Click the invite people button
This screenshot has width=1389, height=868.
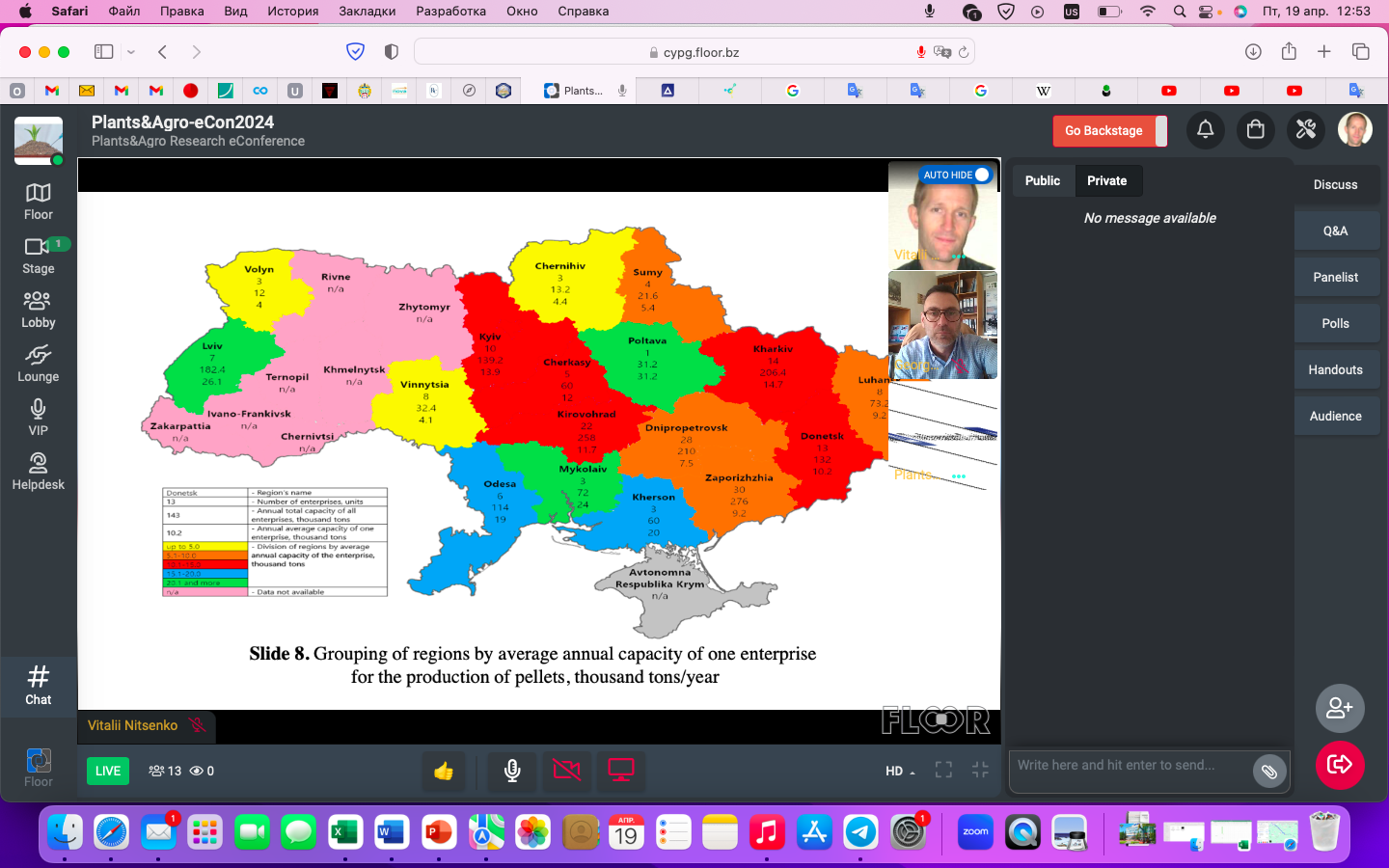tap(1340, 709)
